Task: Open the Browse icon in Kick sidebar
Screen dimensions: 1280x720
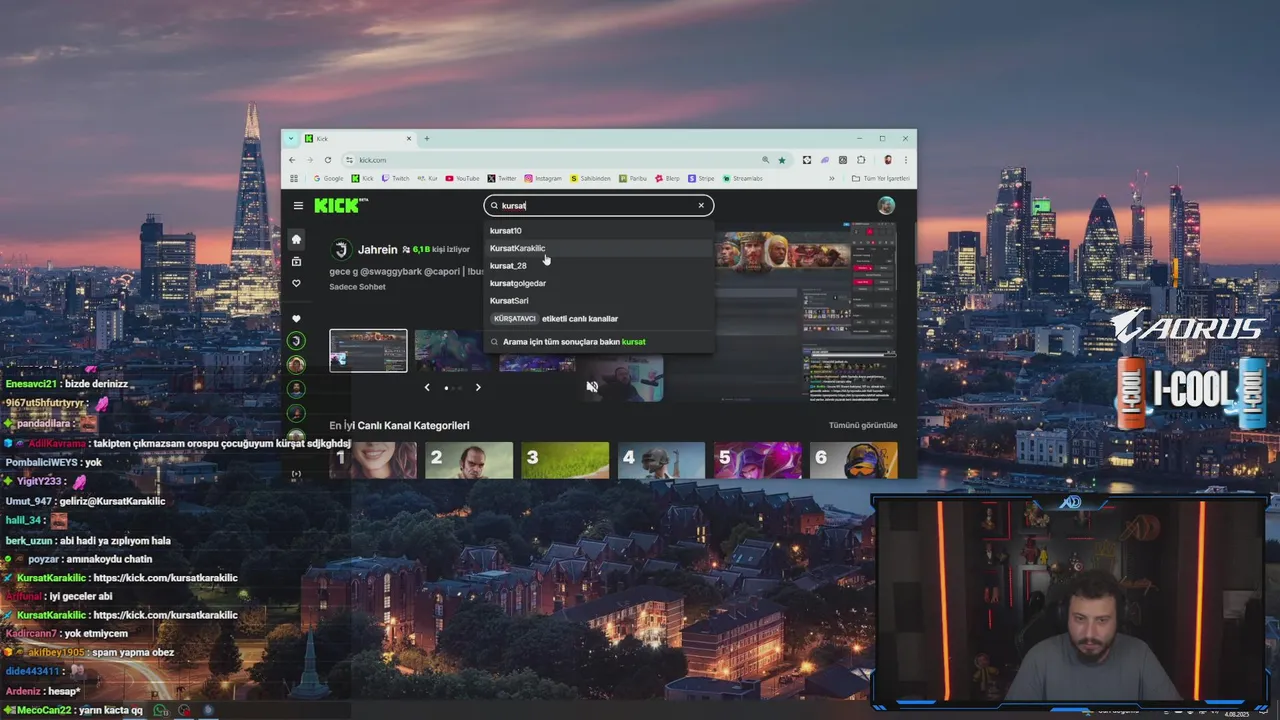Action: (296, 261)
